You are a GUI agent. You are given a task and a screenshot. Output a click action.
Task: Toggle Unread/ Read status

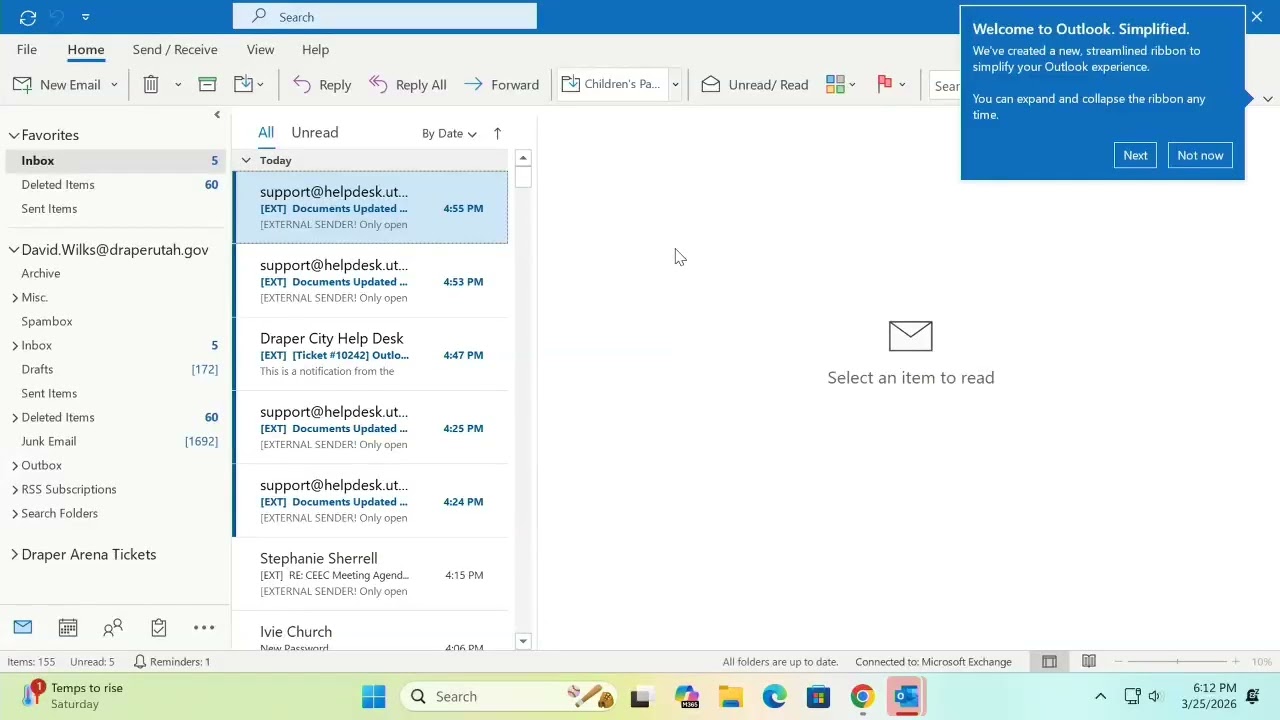tap(755, 85)
